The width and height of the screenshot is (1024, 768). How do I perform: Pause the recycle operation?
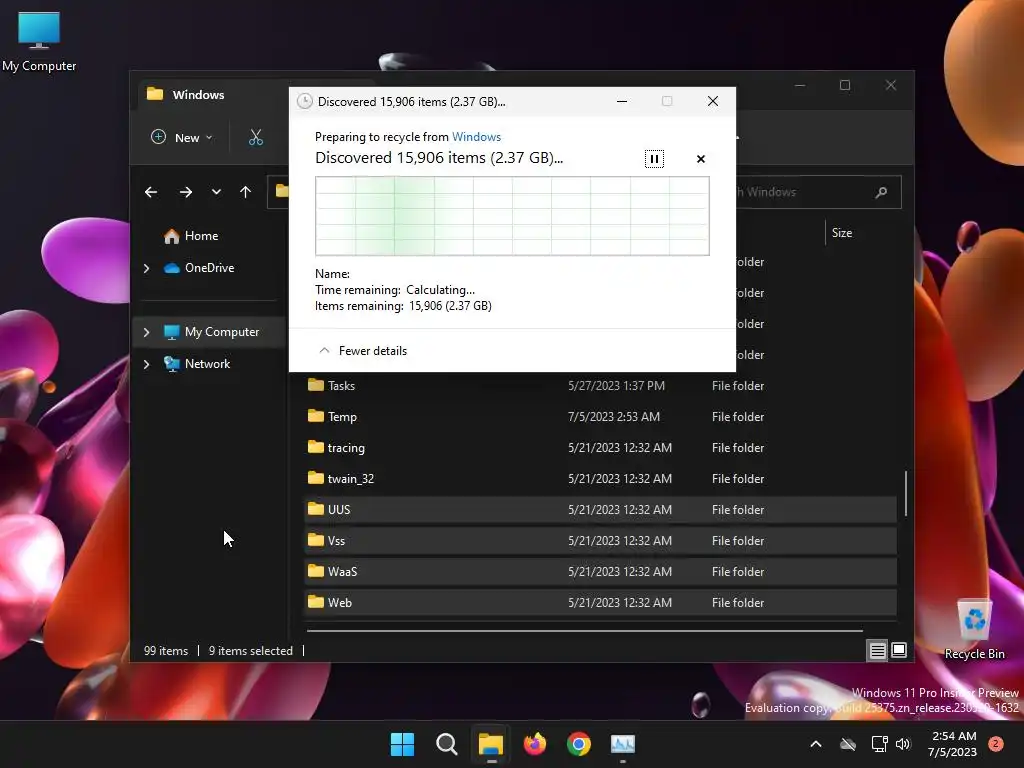[x=654, y=159]
